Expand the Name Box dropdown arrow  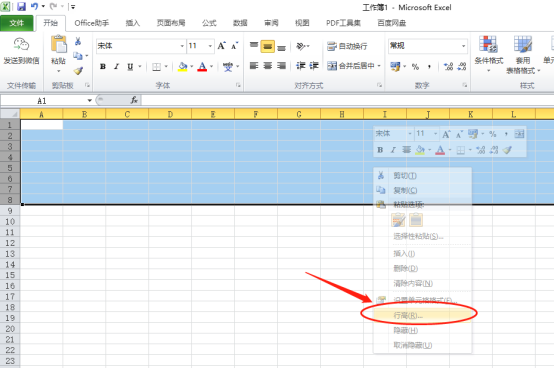[90, 101]
